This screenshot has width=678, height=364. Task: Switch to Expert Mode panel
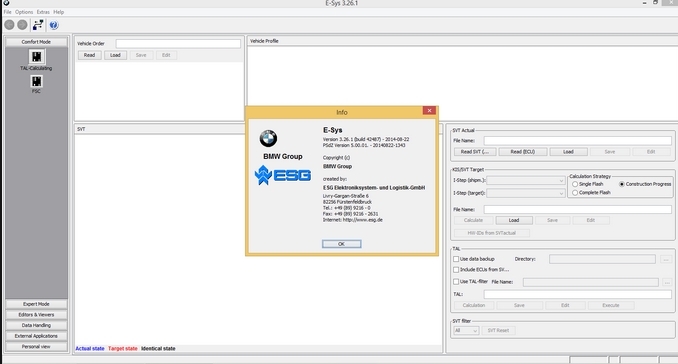[36, 304]
